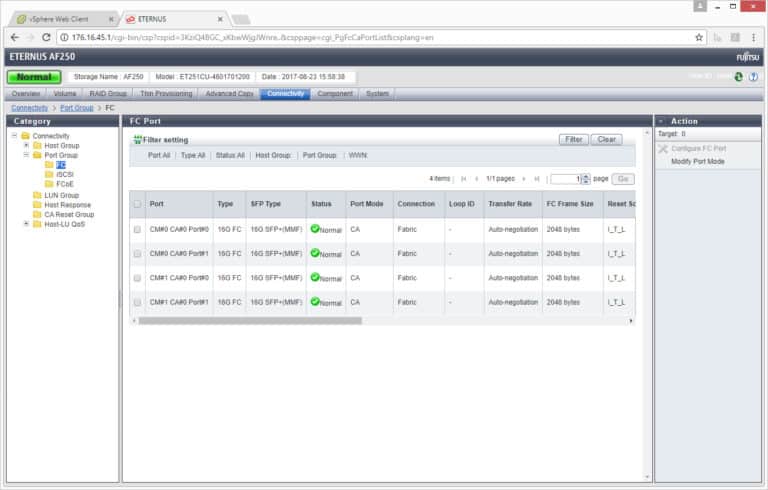Click the table scrollbar right arrow
The image size is (768, 490).
pyautogui.click(x=631, y=321)
